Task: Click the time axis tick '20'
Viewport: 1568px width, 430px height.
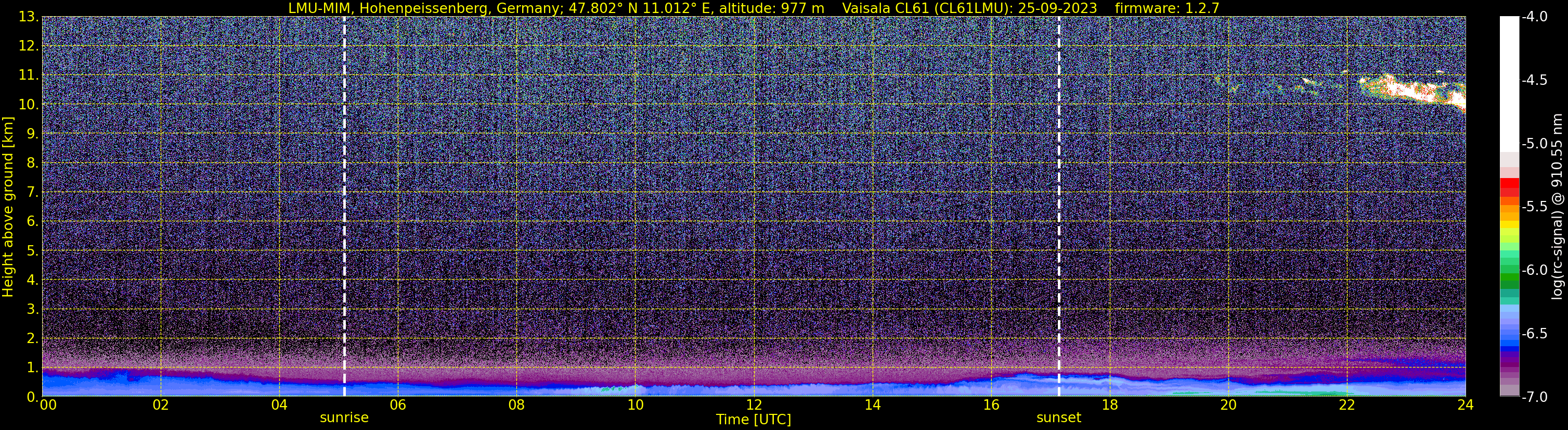Action: 1228,406
